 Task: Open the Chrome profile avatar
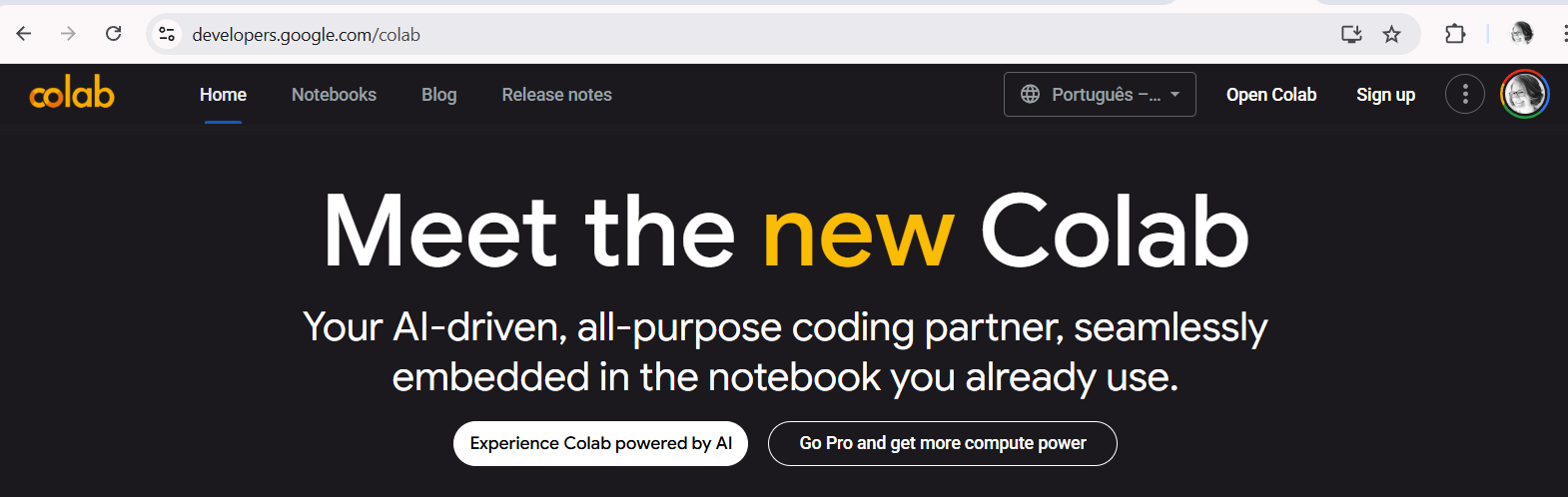[x=1521, y=34]
